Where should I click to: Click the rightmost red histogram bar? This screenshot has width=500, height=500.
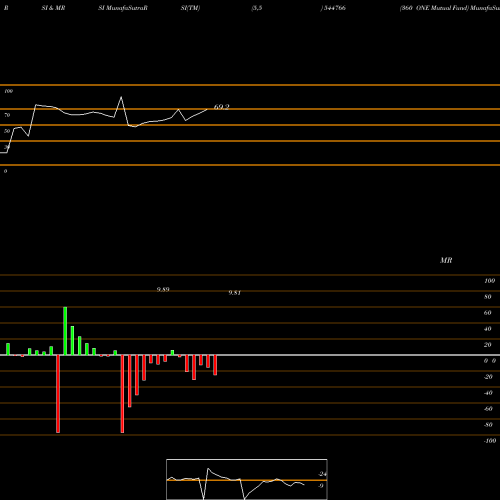pyautogui.click(x=215, y=365)
